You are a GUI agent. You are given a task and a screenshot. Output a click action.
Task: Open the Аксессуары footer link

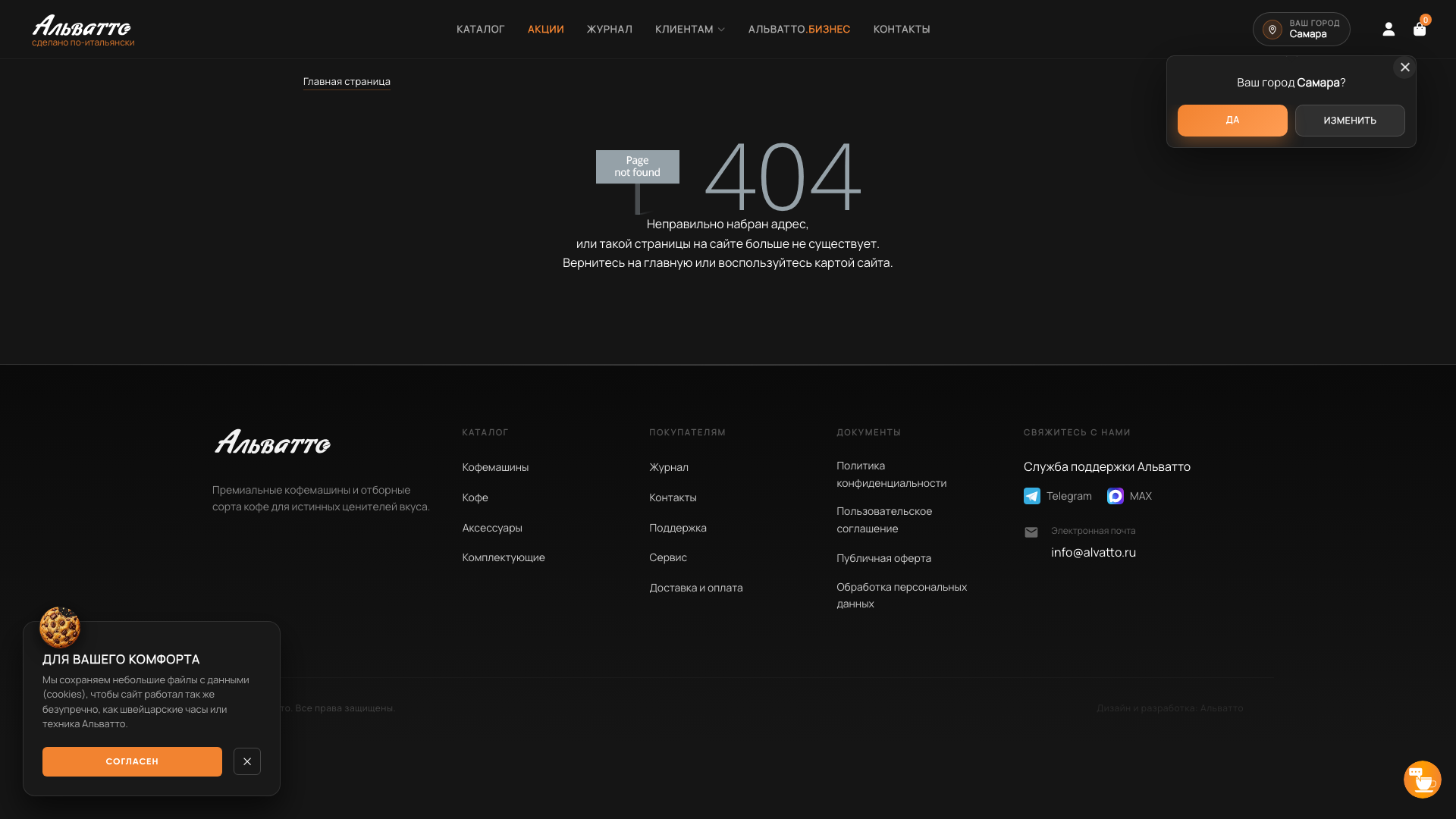click(492, 528)
